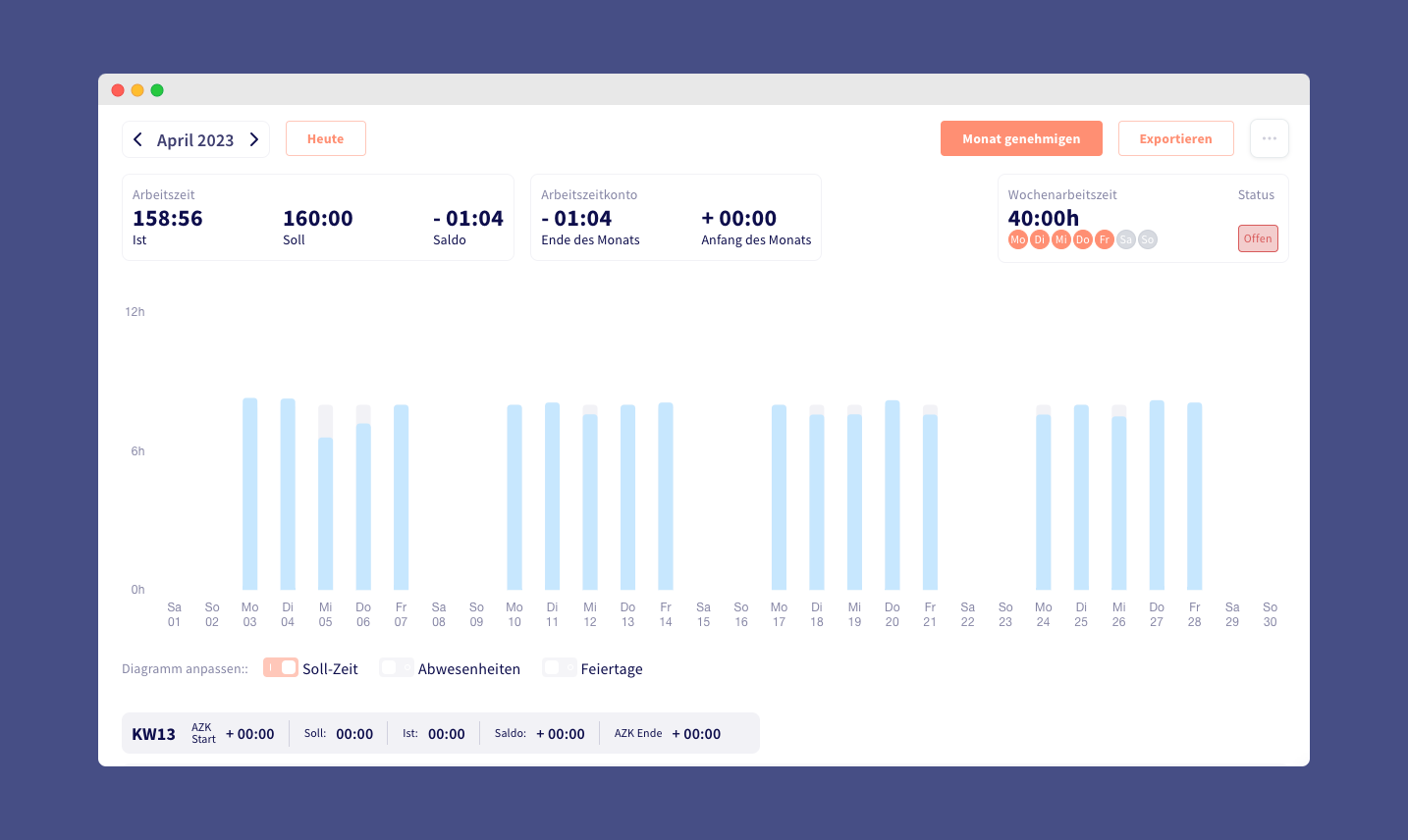Select the bar for Mi 05
The image size is (1408, 840).
[x=326, y=498]
